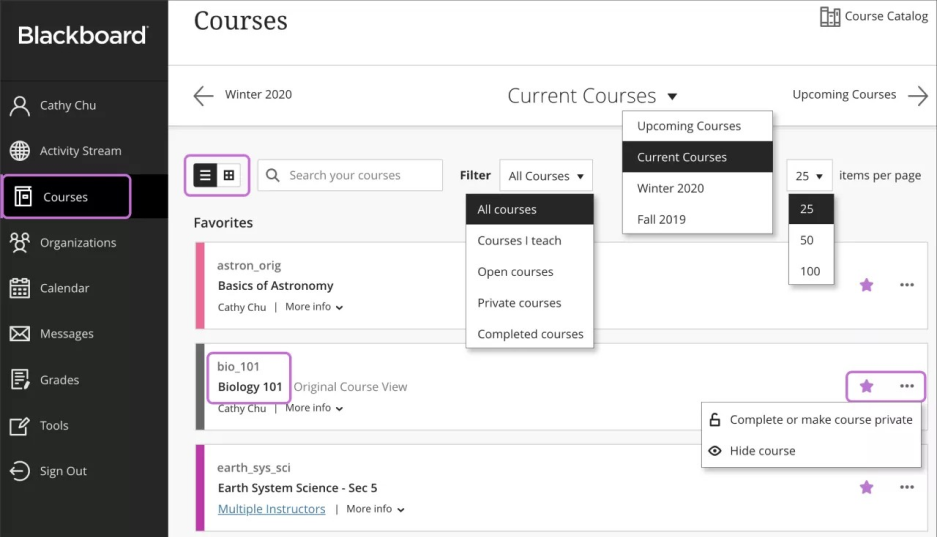Open Basics of Astronomy three-dot menu
The width and height of the screenshot is (937, 537).
907,285
